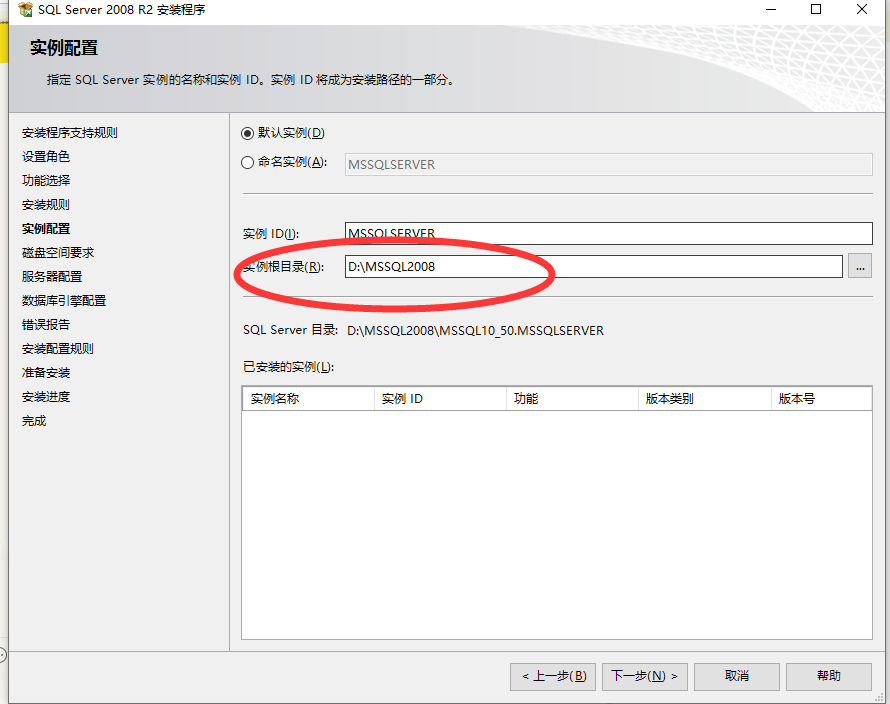Select 磁盘空间要求 step in sidebar
Image resolution: width=890 pixels, height=704 pixels.
(58, 253)
